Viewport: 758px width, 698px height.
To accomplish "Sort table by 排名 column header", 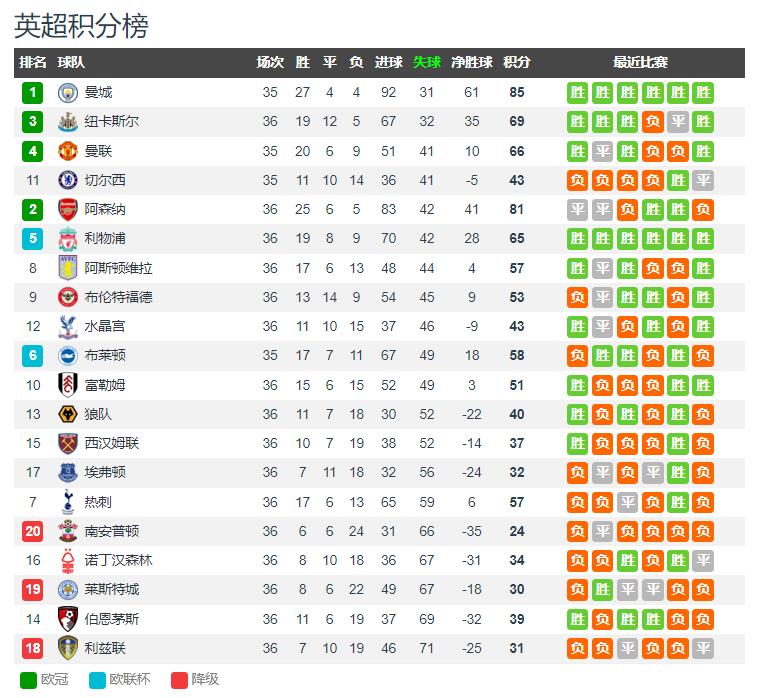I will [x=33, y=62].
